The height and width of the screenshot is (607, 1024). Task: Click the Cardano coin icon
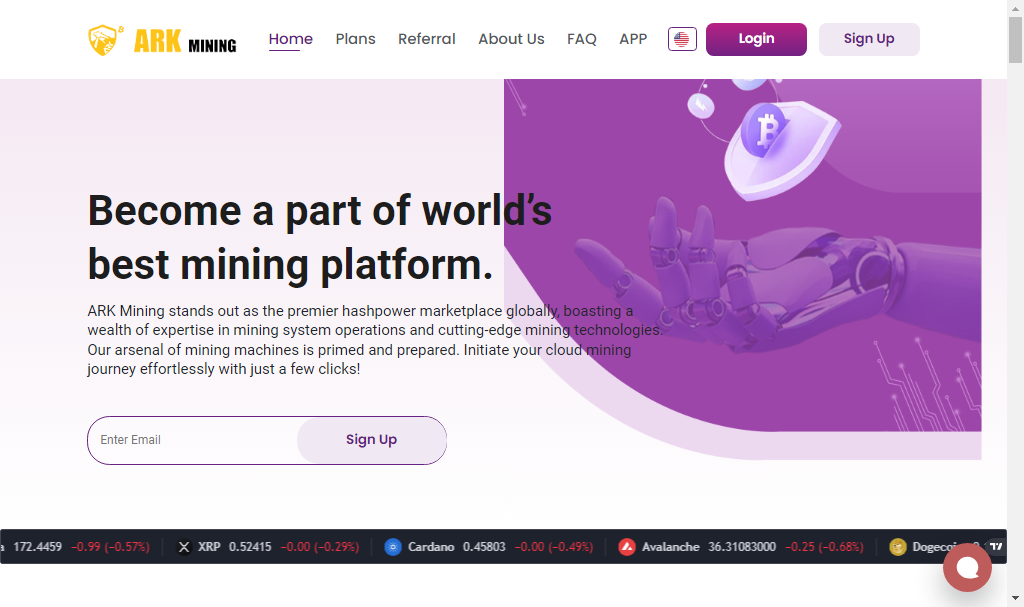pos(392,547)
